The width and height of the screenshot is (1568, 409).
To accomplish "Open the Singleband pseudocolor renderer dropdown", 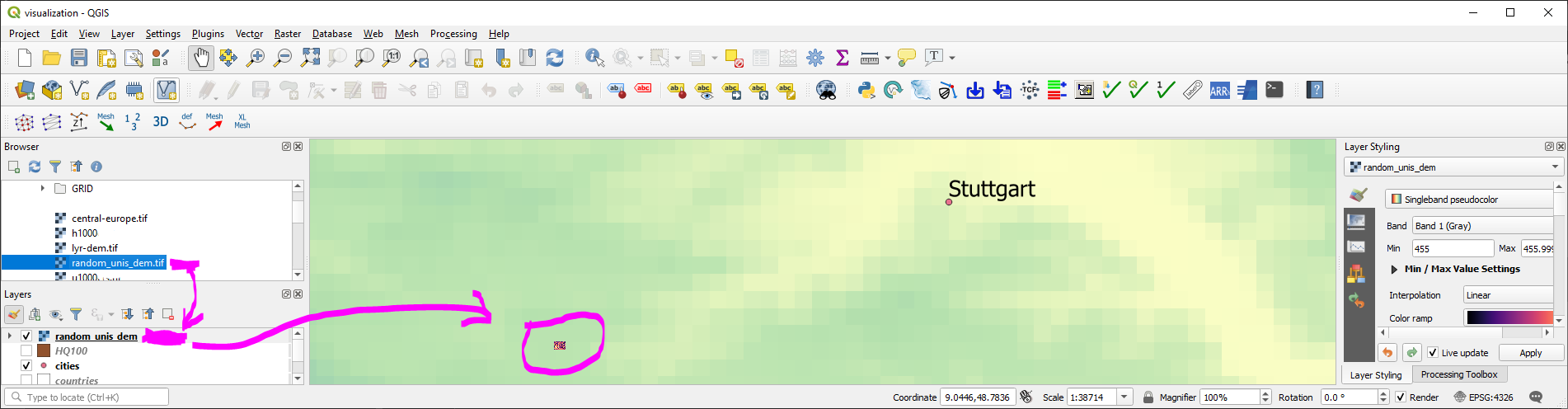I will click(1470, 200).
